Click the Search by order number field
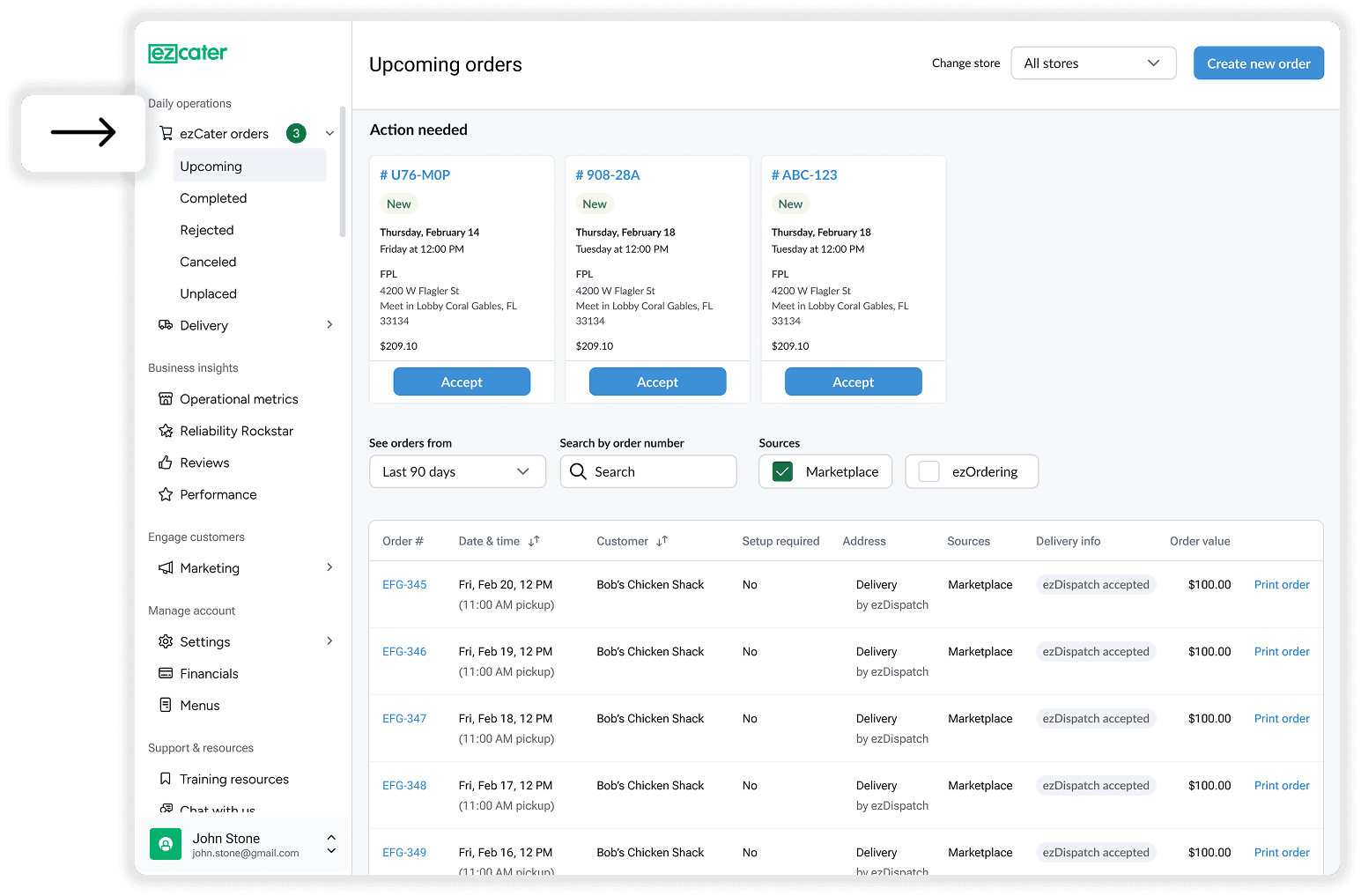 (x=648, y=471)
